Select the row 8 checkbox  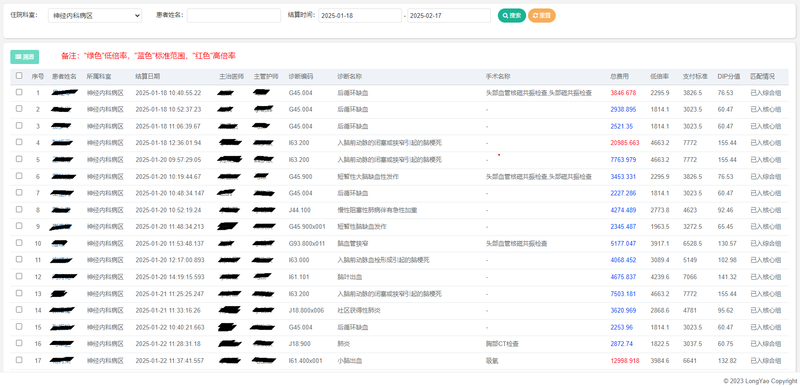pos(19,209)
